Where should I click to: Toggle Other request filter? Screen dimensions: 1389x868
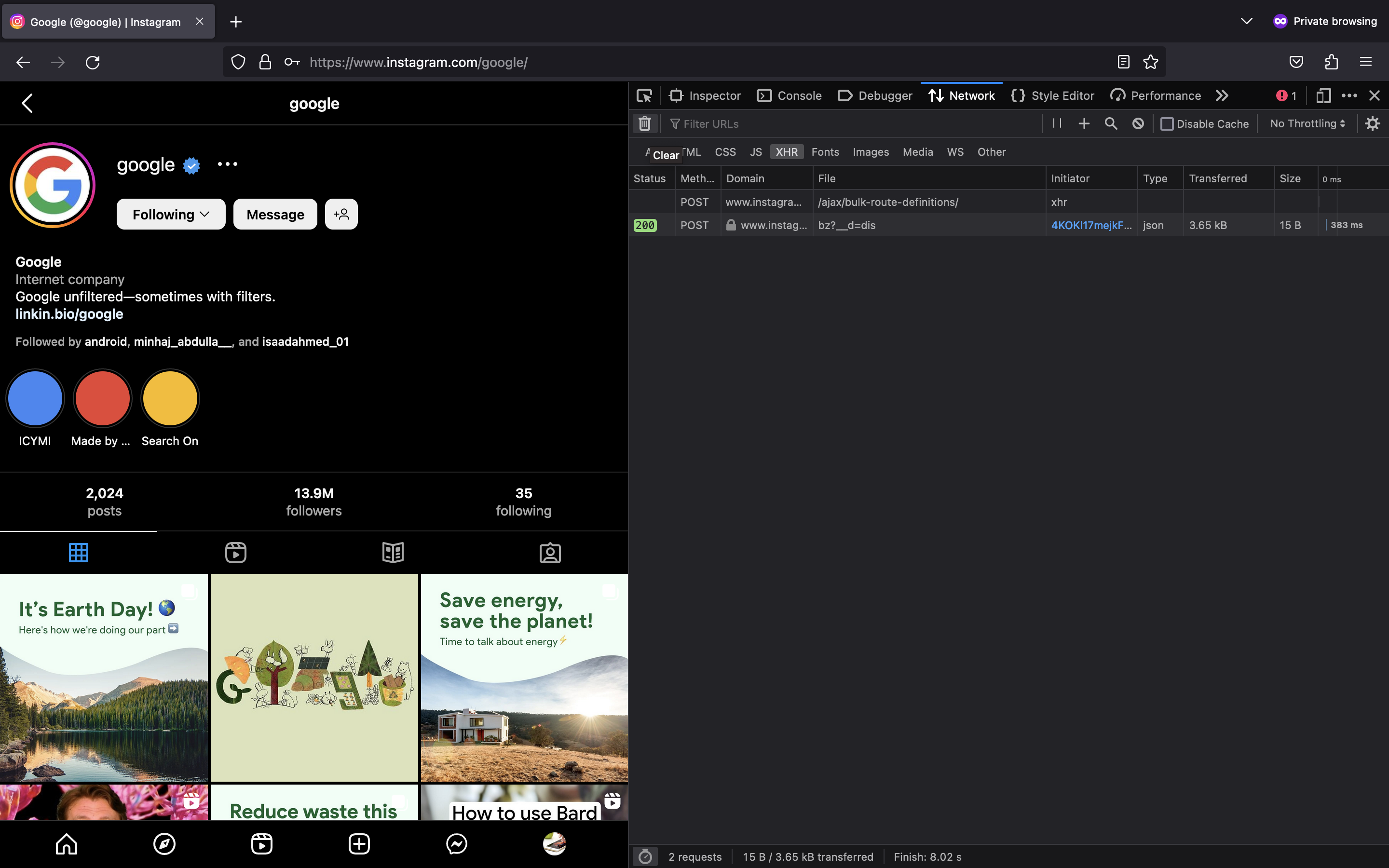(x=991, y=152)
